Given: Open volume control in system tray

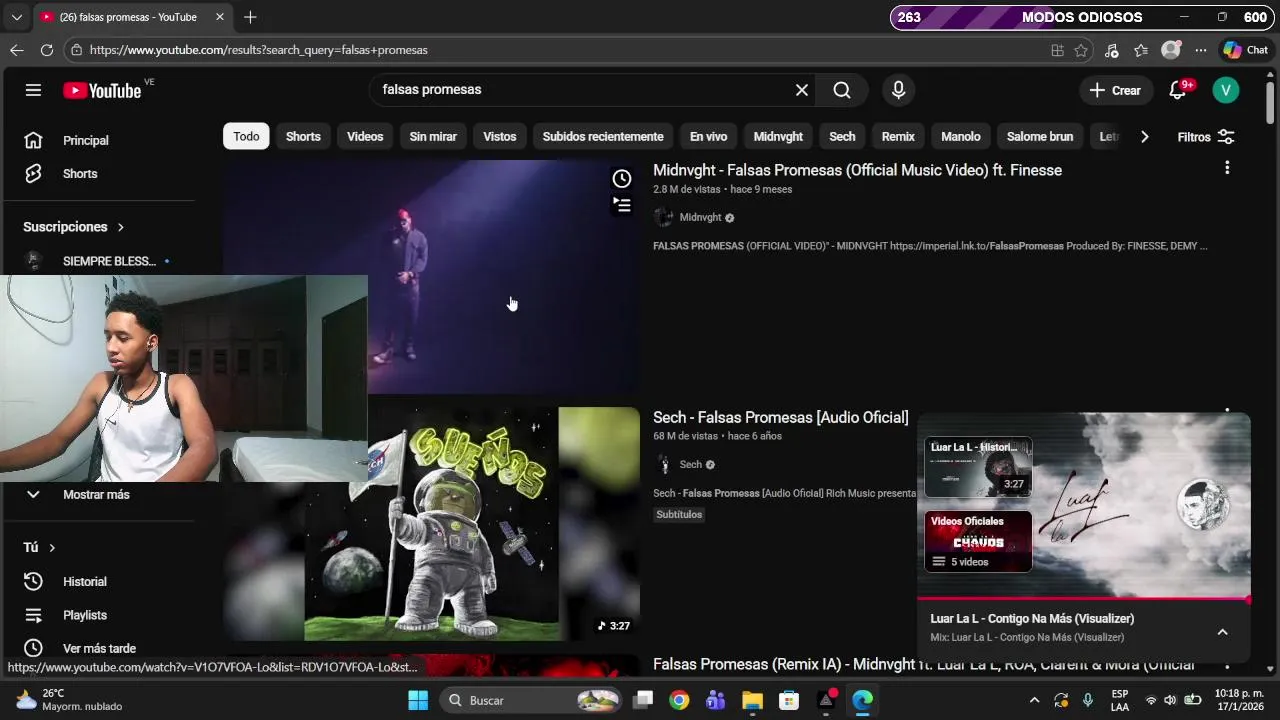Looking at the screenshot, I should 1170,700.
